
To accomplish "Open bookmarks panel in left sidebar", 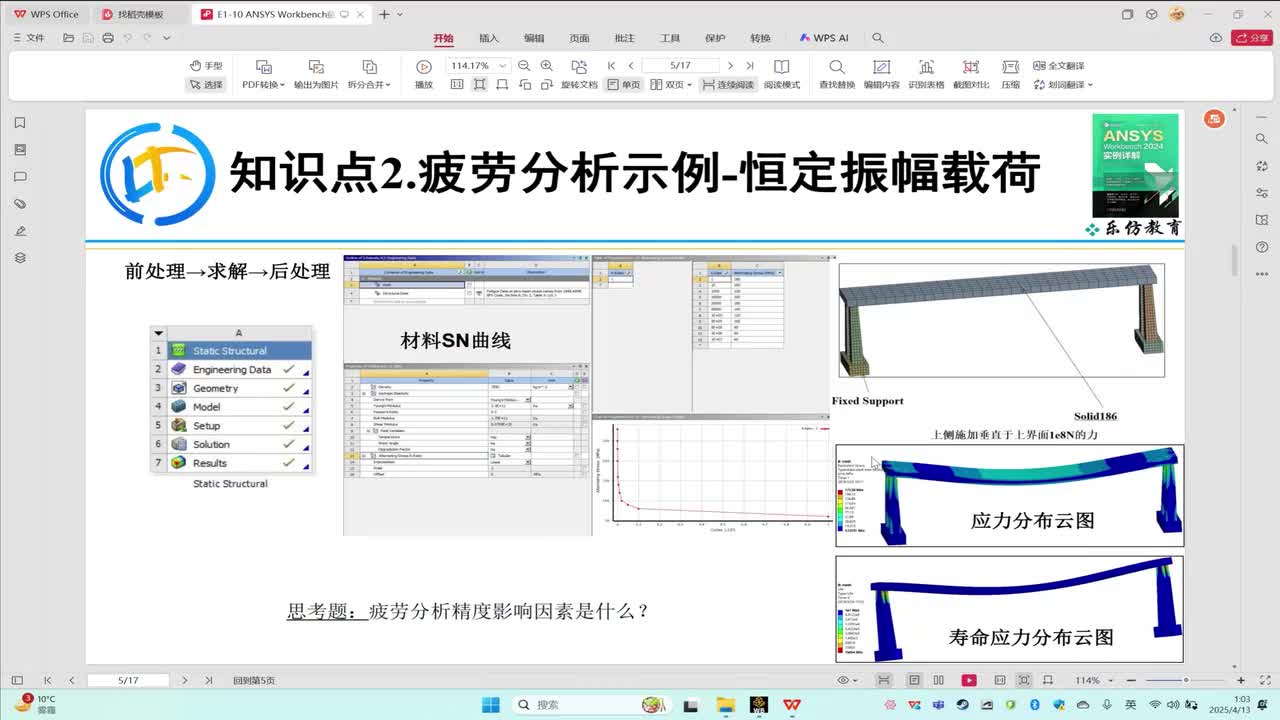I will (20, 123).
